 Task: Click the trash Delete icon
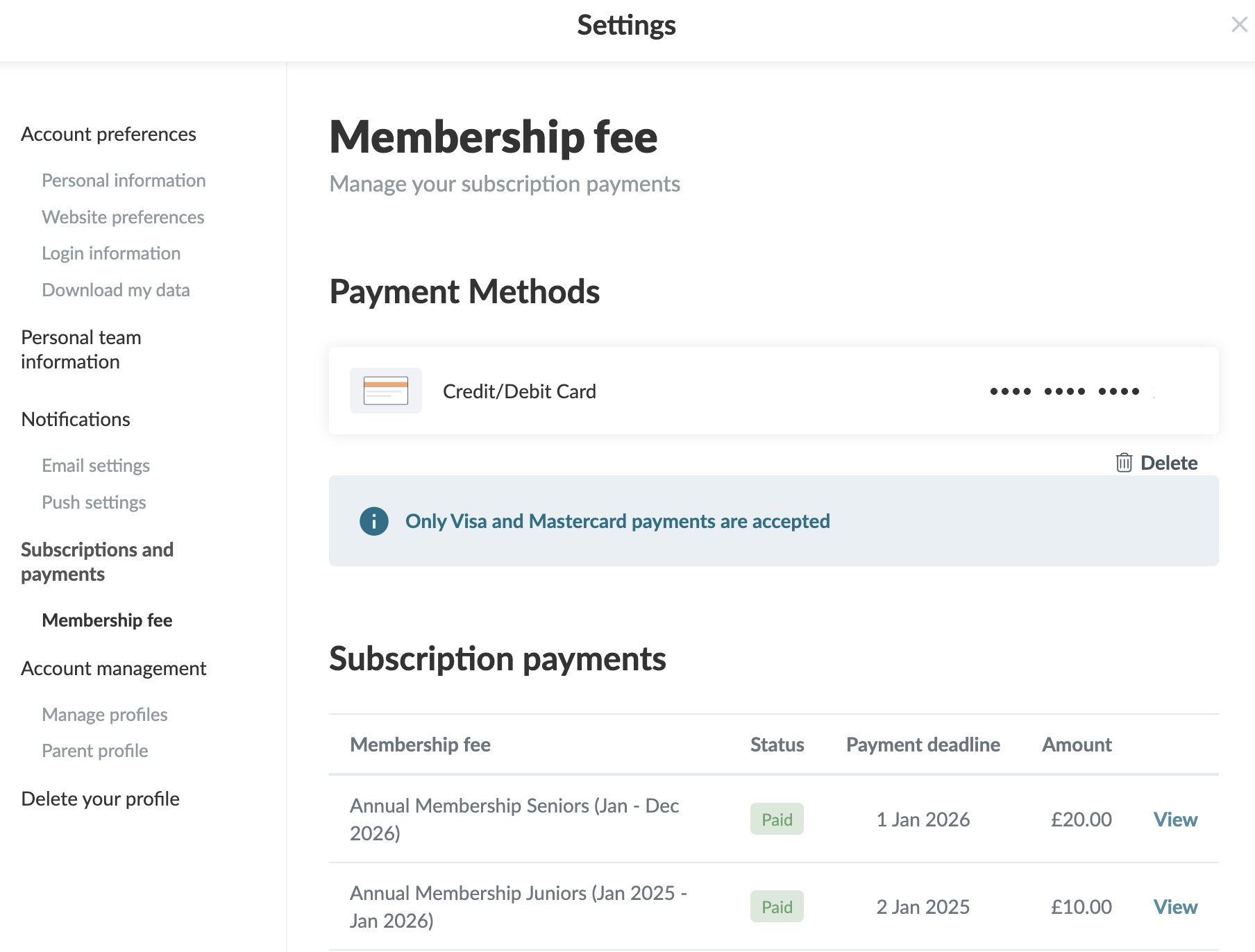click(x=1124, y=463)
